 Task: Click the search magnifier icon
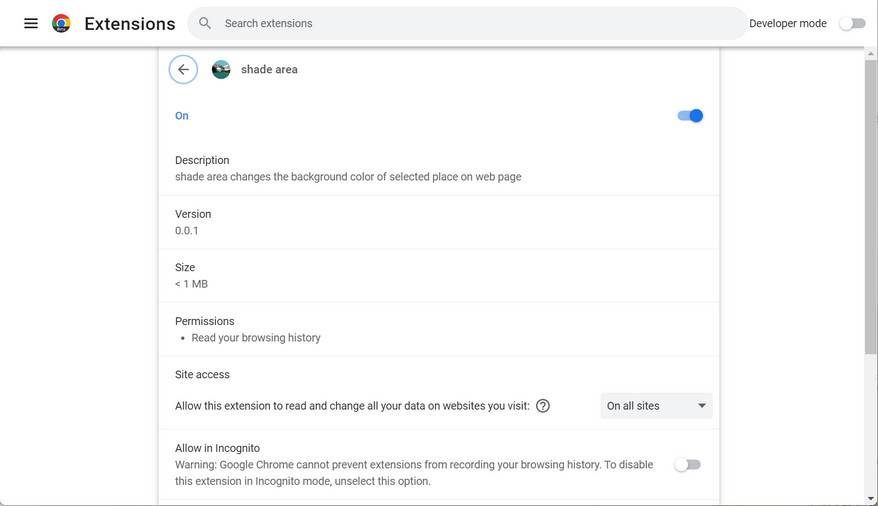(x=205, y=23)
